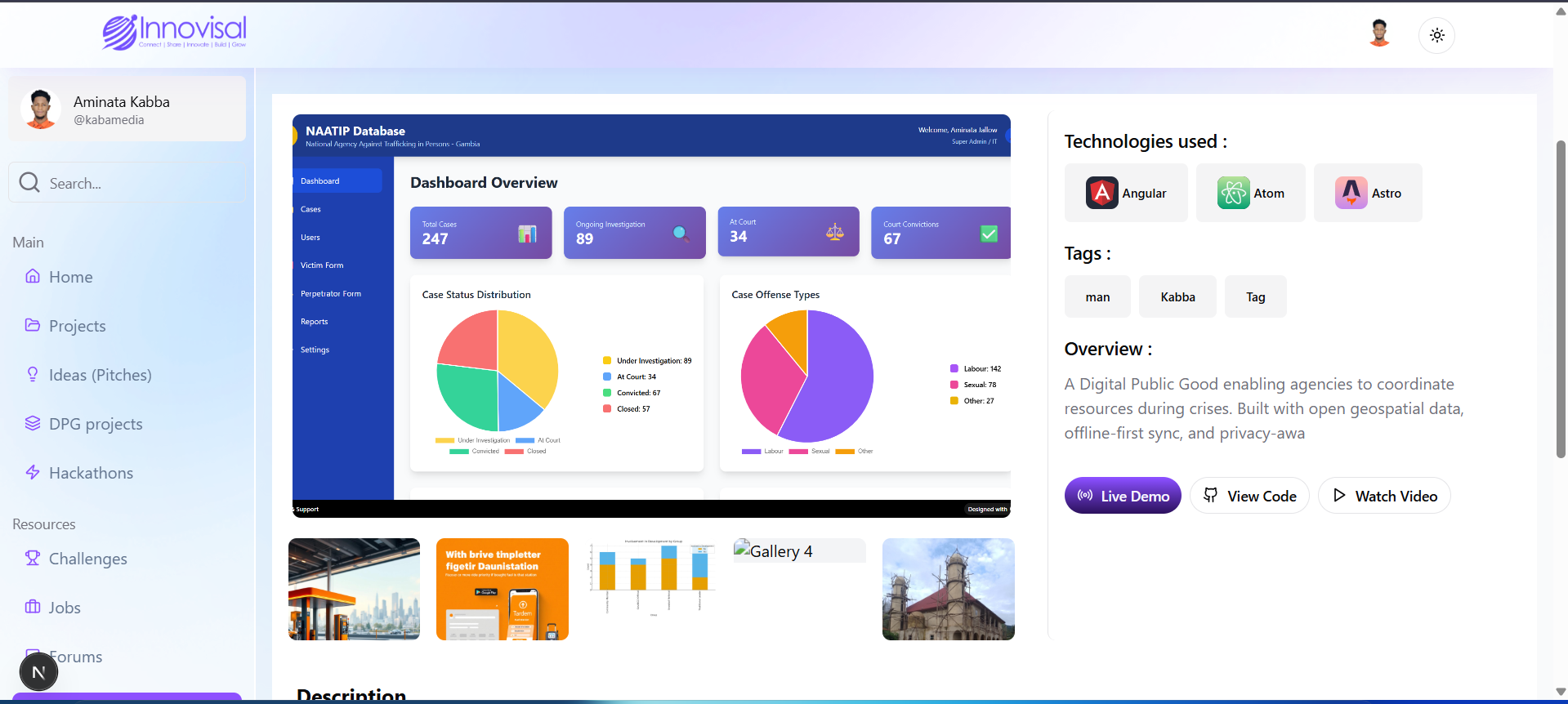
Task: Focus the Search input field
Action: coord(139,183)
